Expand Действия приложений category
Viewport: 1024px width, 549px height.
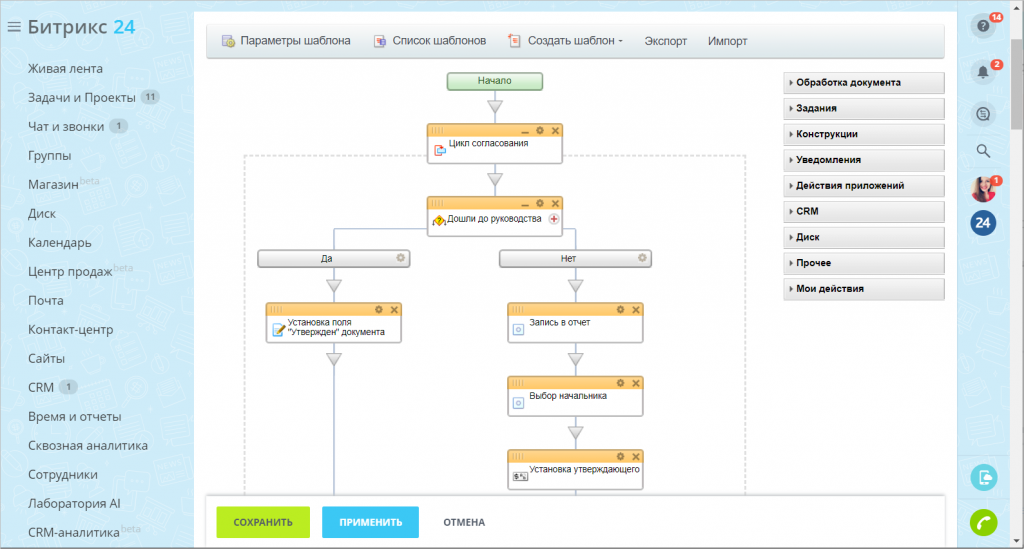[x=863, y=186]
